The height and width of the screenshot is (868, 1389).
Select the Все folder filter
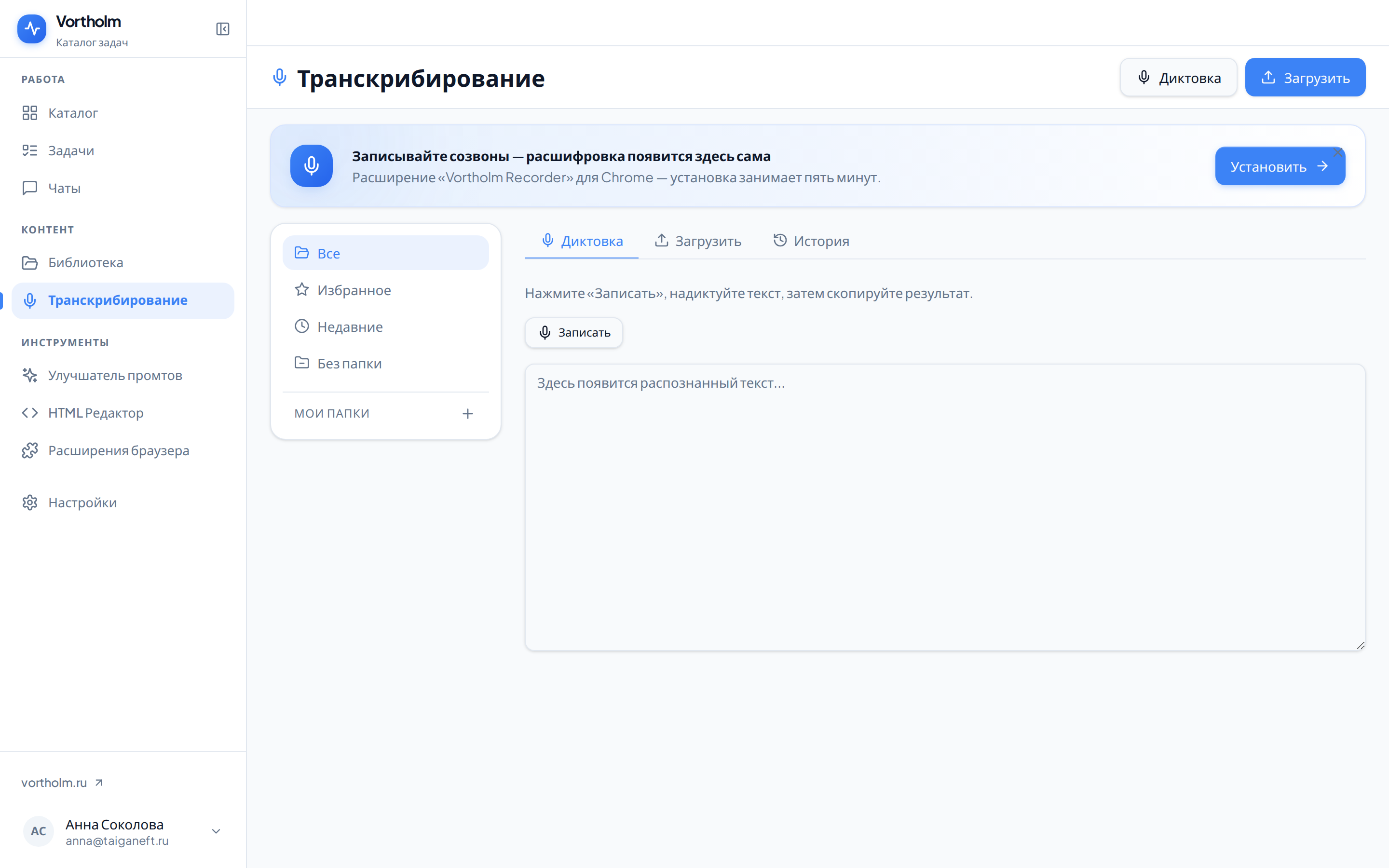coord(386,253)
